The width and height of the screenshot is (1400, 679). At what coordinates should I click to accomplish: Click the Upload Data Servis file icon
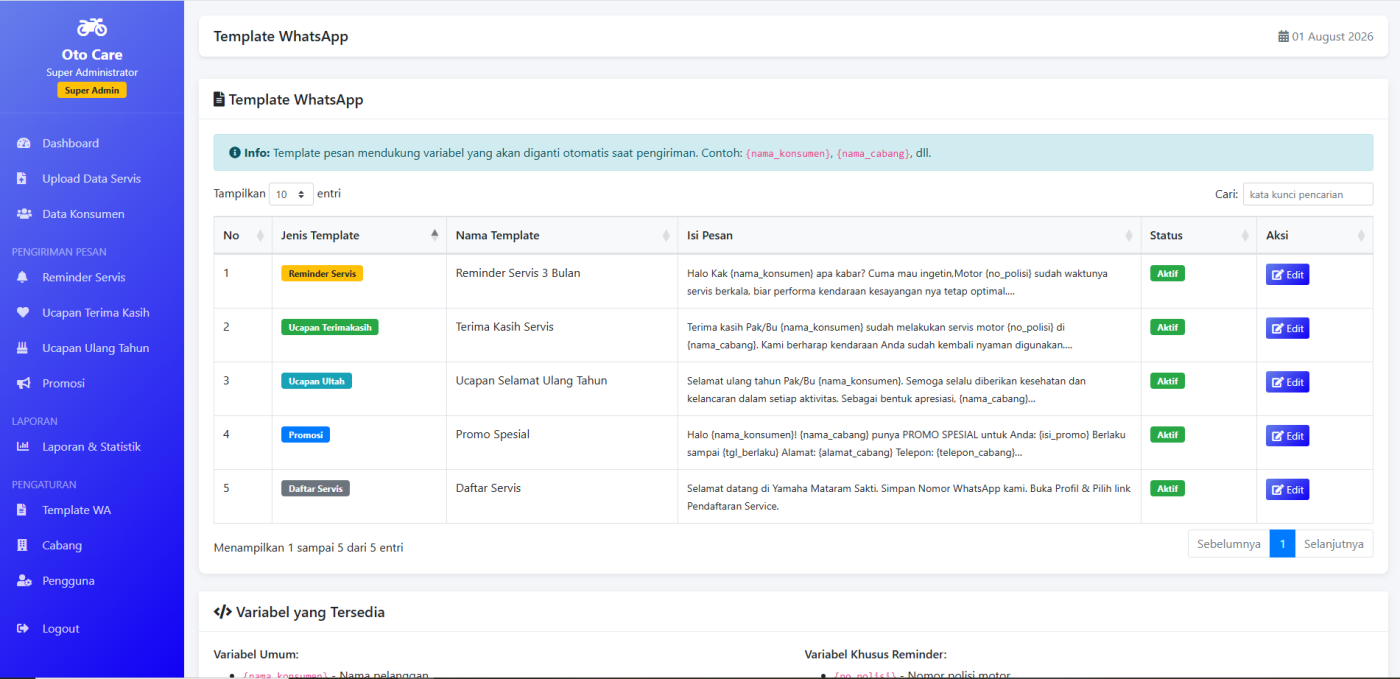22,179
